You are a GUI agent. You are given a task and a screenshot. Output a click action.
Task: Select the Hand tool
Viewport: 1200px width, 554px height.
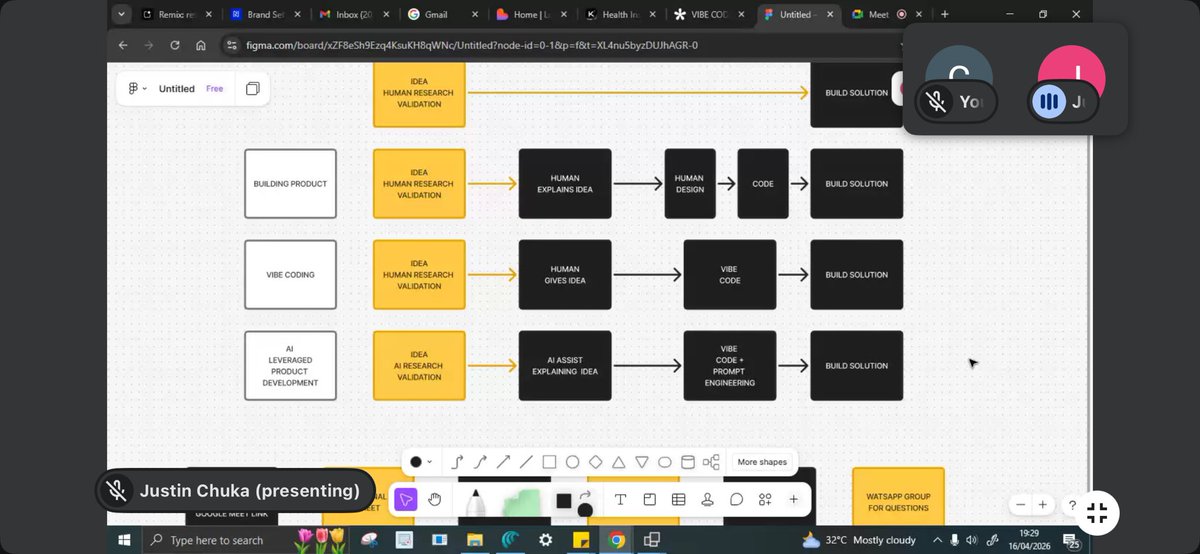coord(435,499)
